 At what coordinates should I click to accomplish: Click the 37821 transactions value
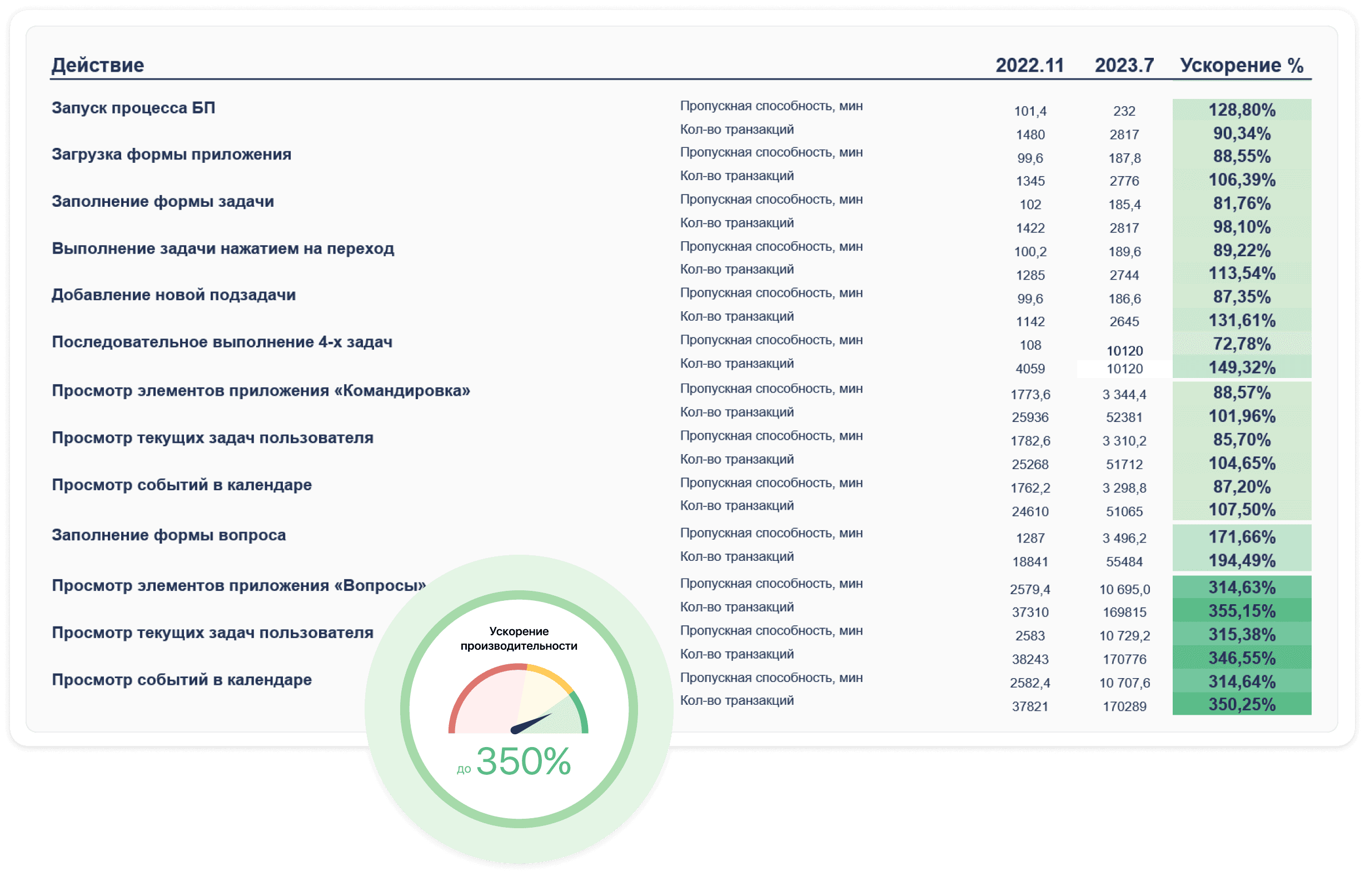(x=1030, y=706)
